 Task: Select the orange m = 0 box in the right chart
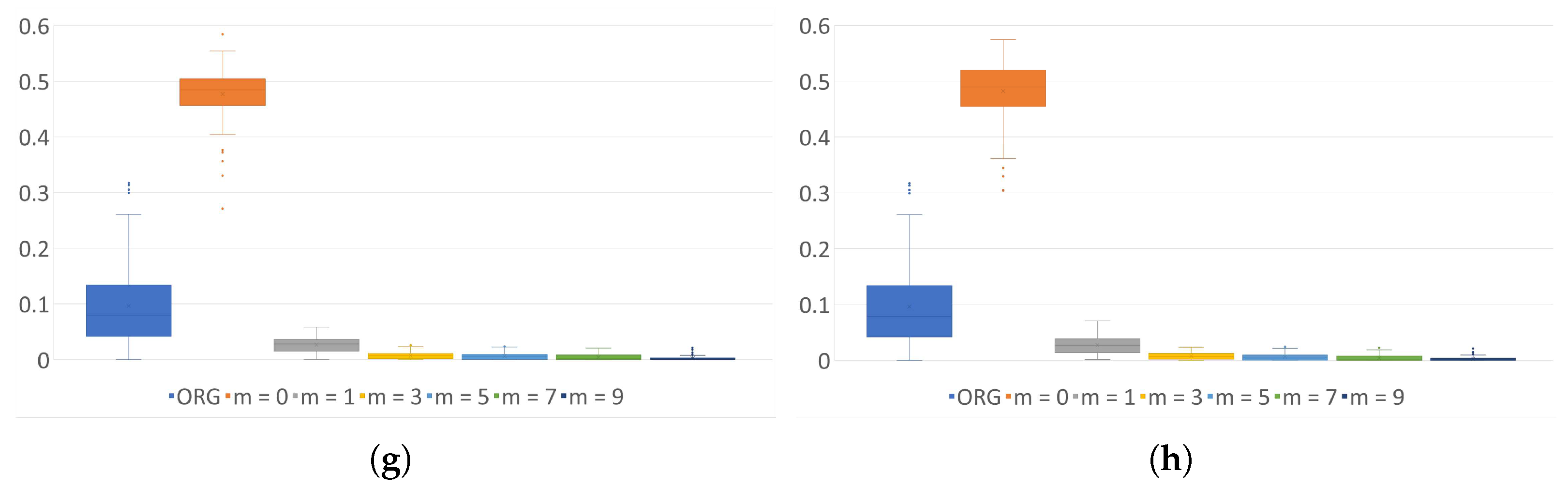(1002, 89)
